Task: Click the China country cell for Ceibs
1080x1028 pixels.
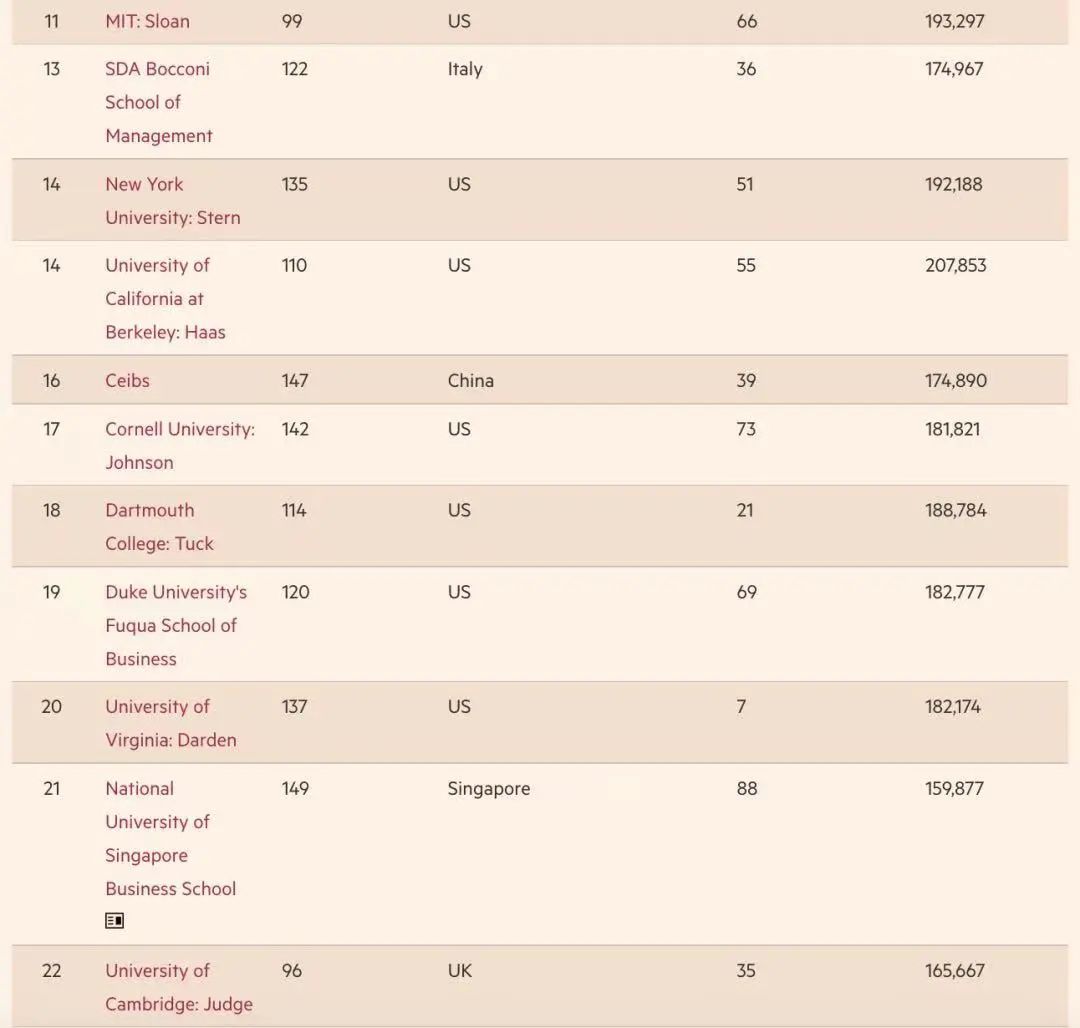Action: click(x=470, y=381)
